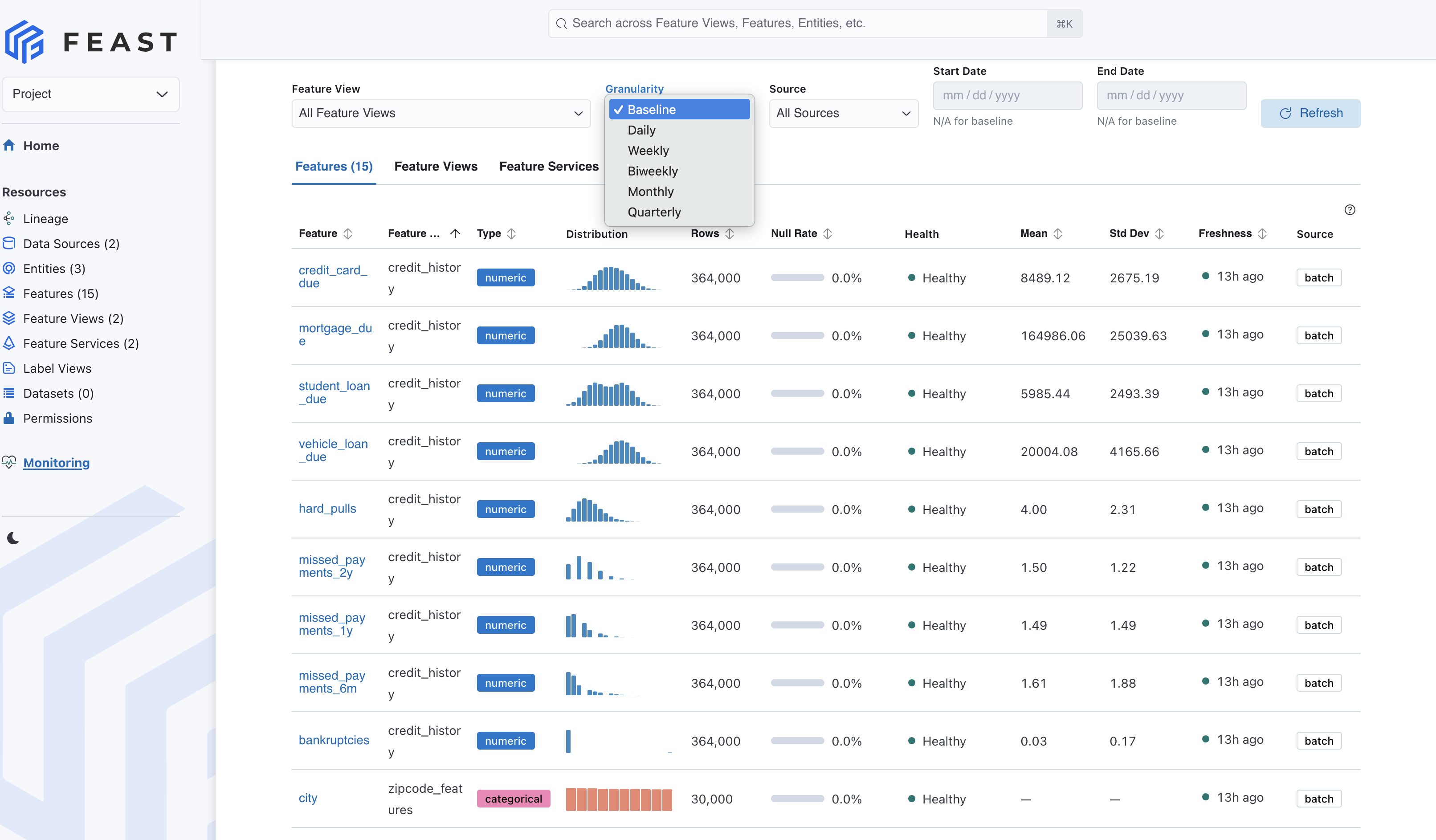Select Baseline granularity option
The image size is (1436, 840).
coord(679,110)
